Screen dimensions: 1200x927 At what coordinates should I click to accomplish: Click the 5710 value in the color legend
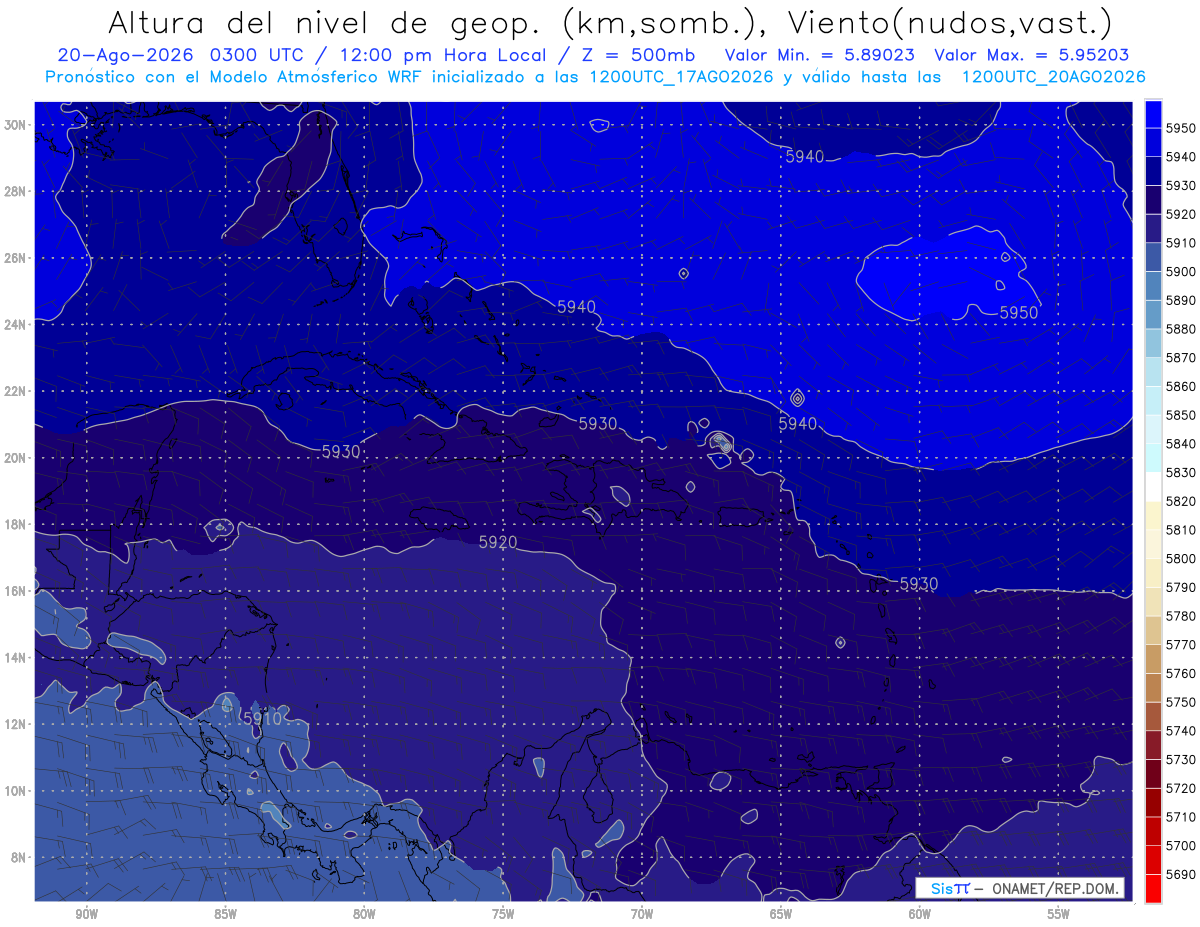(1180, 817)
